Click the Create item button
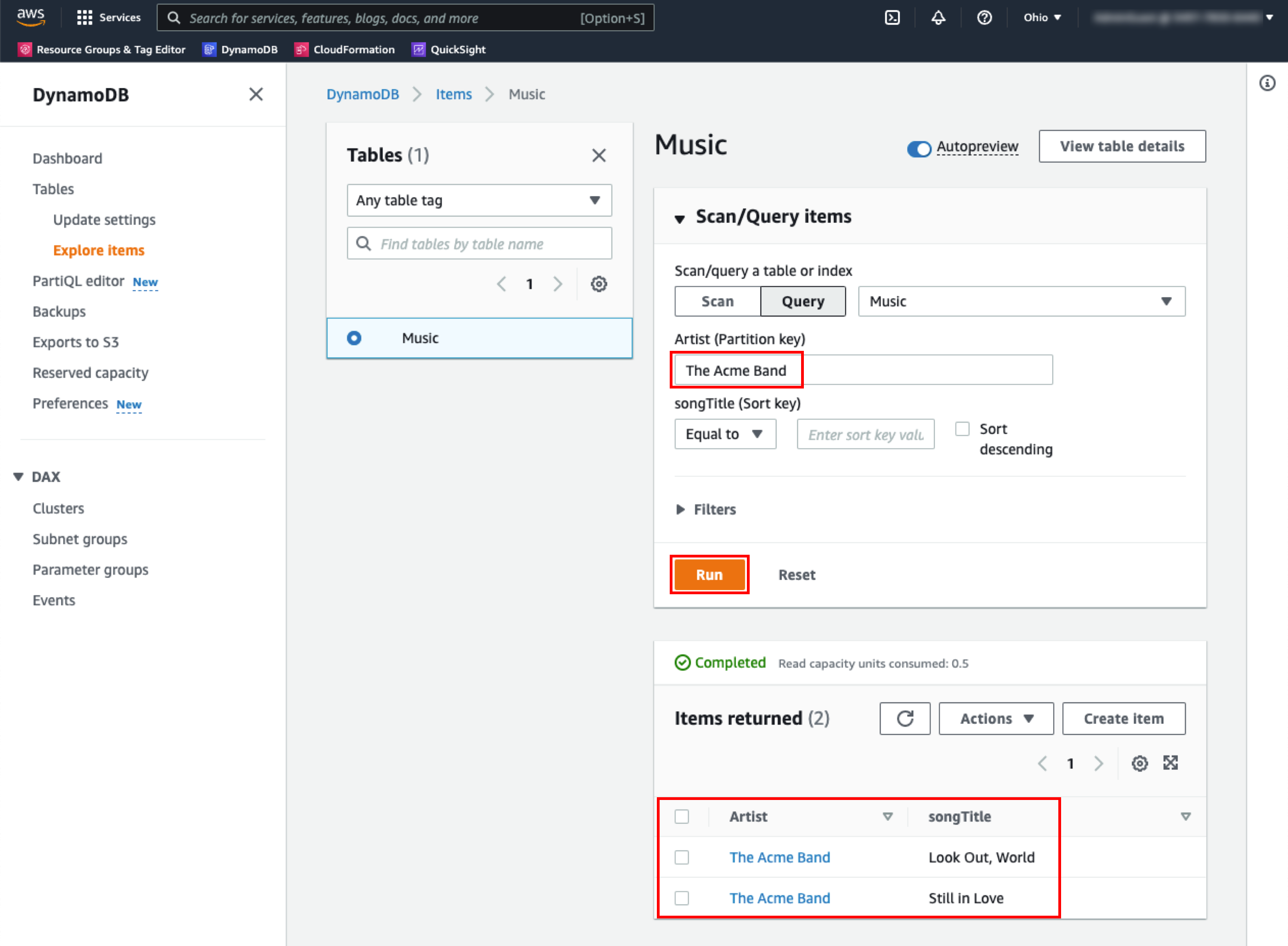Viewport: 1288px width, 946px height. [x=1124, y=719]
